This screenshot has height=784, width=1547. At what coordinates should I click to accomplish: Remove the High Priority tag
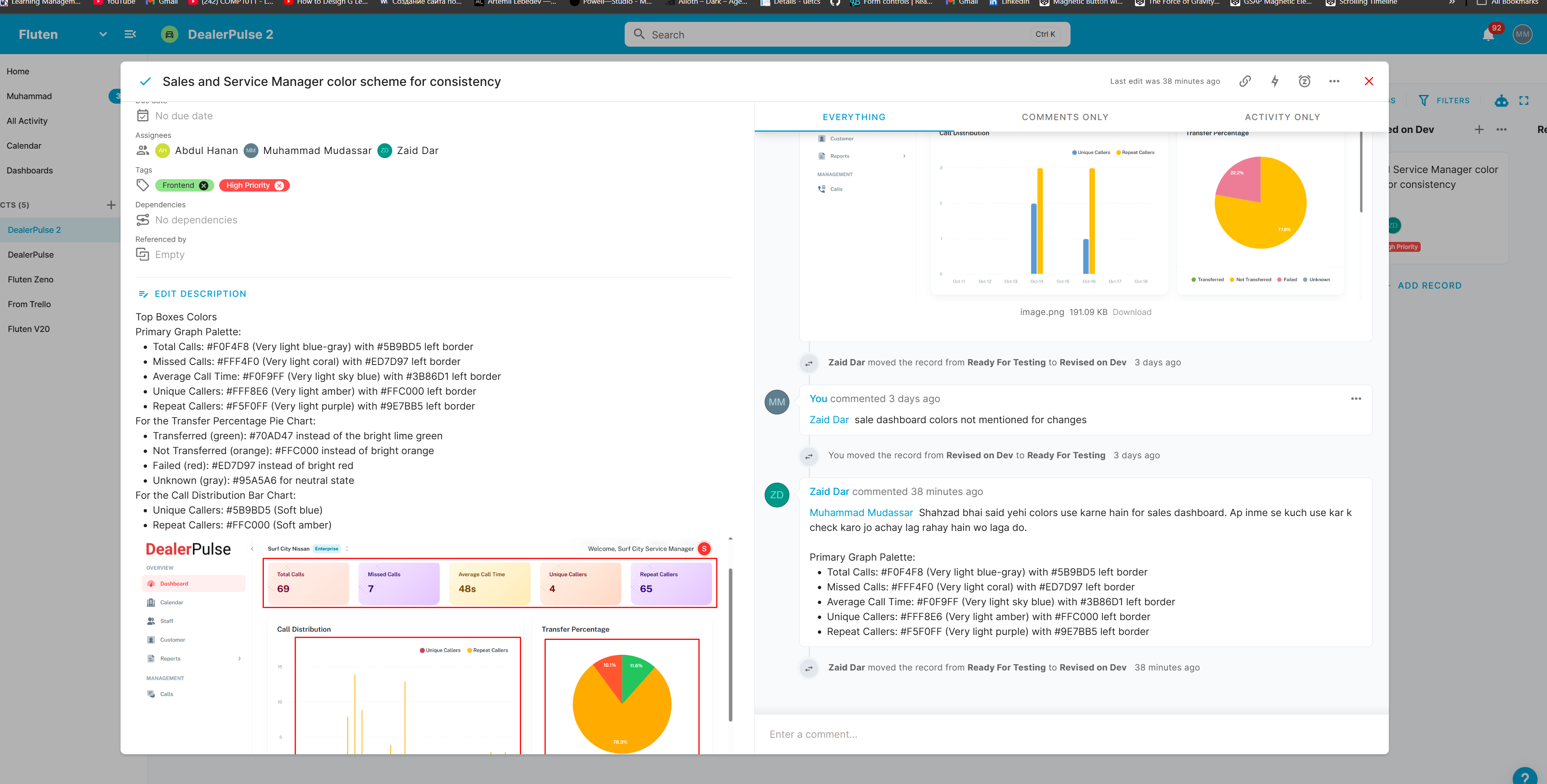tap(279, 185)
